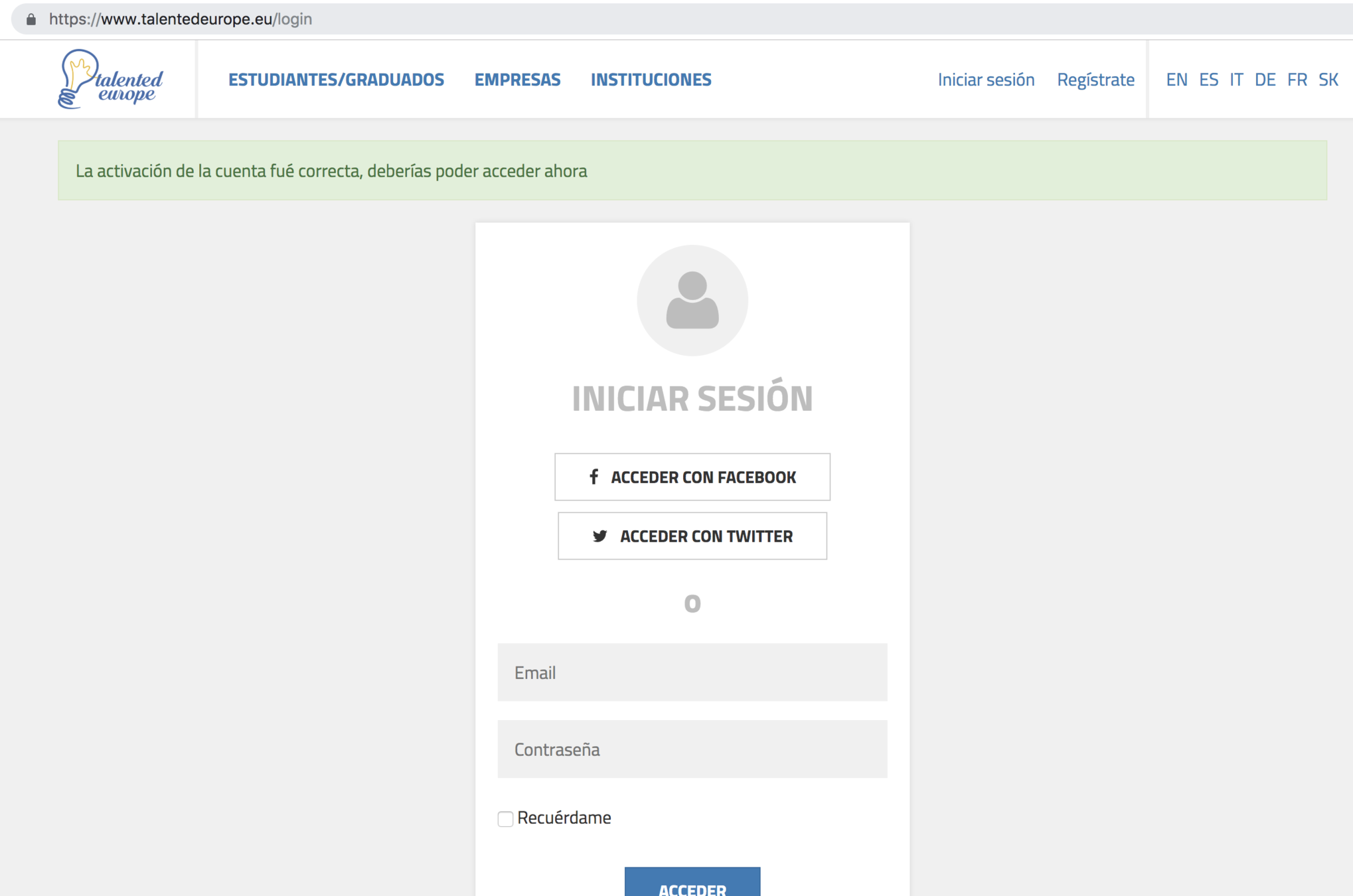
Task: Click the Twitter bird icon
Action: coord(599,536)
